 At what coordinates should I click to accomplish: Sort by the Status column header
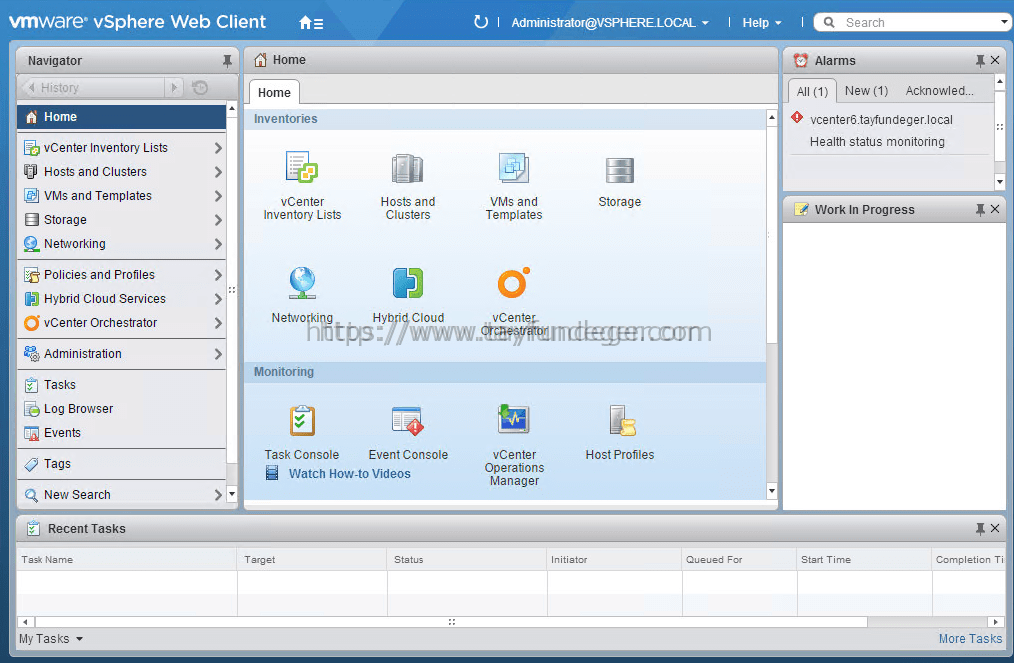click(x=466, y=560)
